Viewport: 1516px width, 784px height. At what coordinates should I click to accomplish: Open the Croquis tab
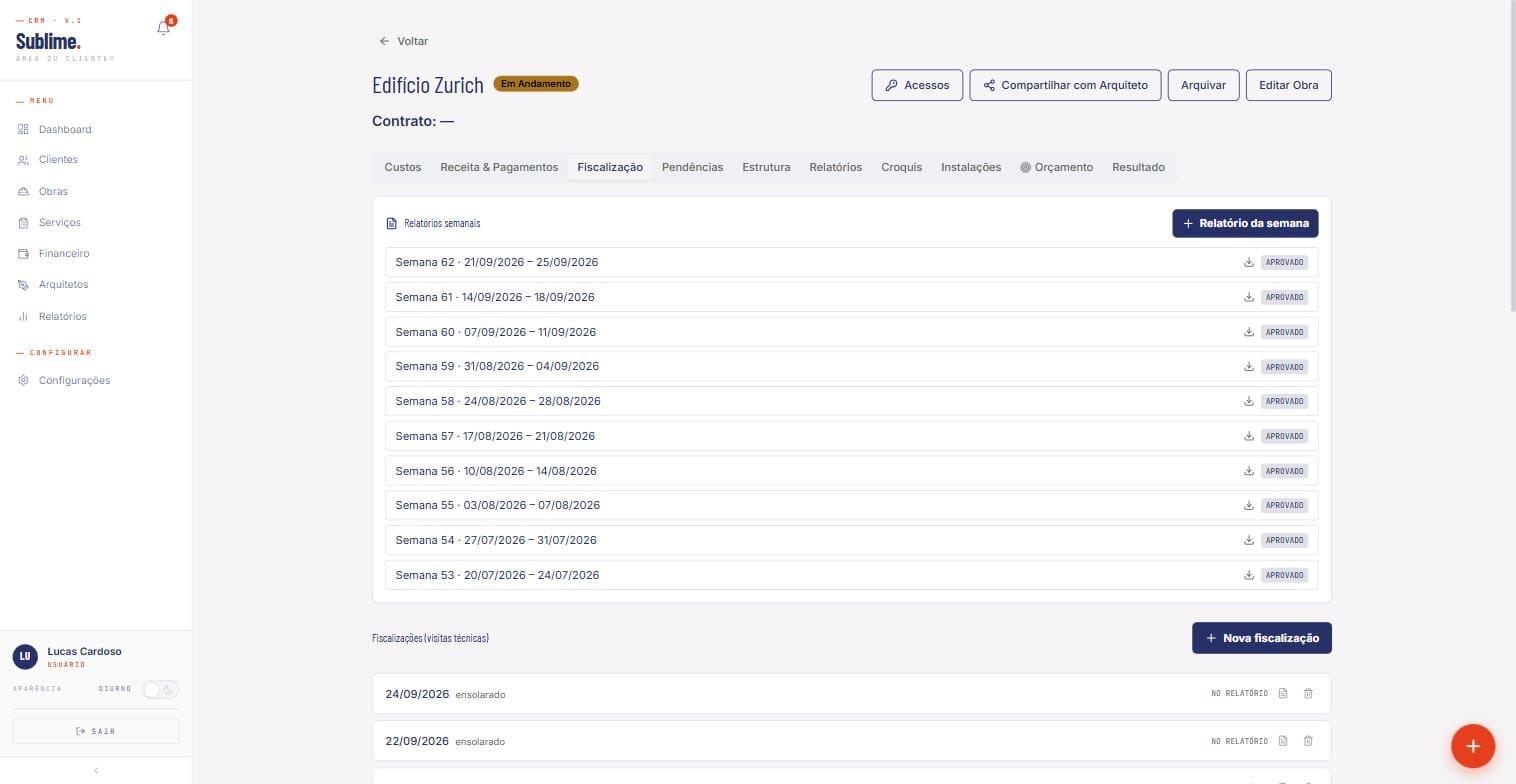901,167
